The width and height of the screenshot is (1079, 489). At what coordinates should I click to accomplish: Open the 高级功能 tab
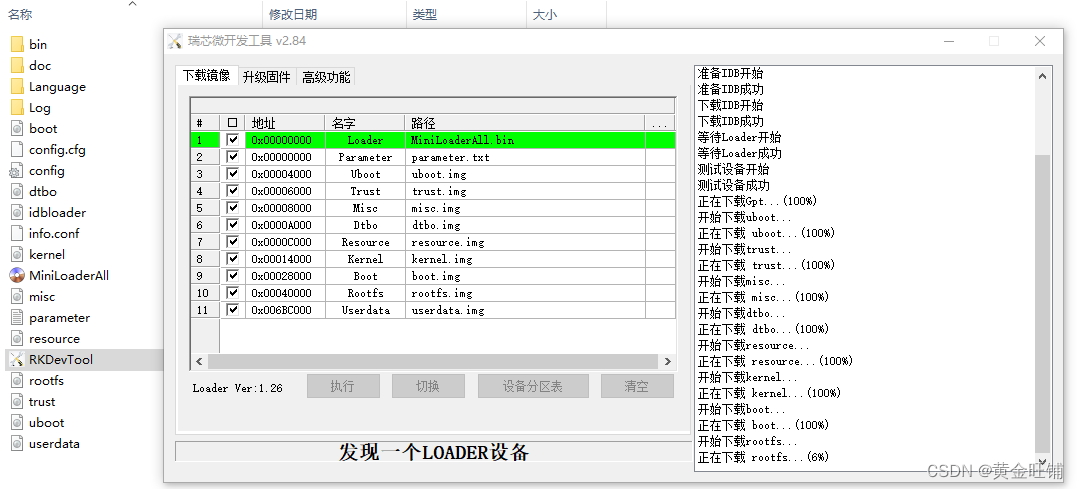click(326, 77)
